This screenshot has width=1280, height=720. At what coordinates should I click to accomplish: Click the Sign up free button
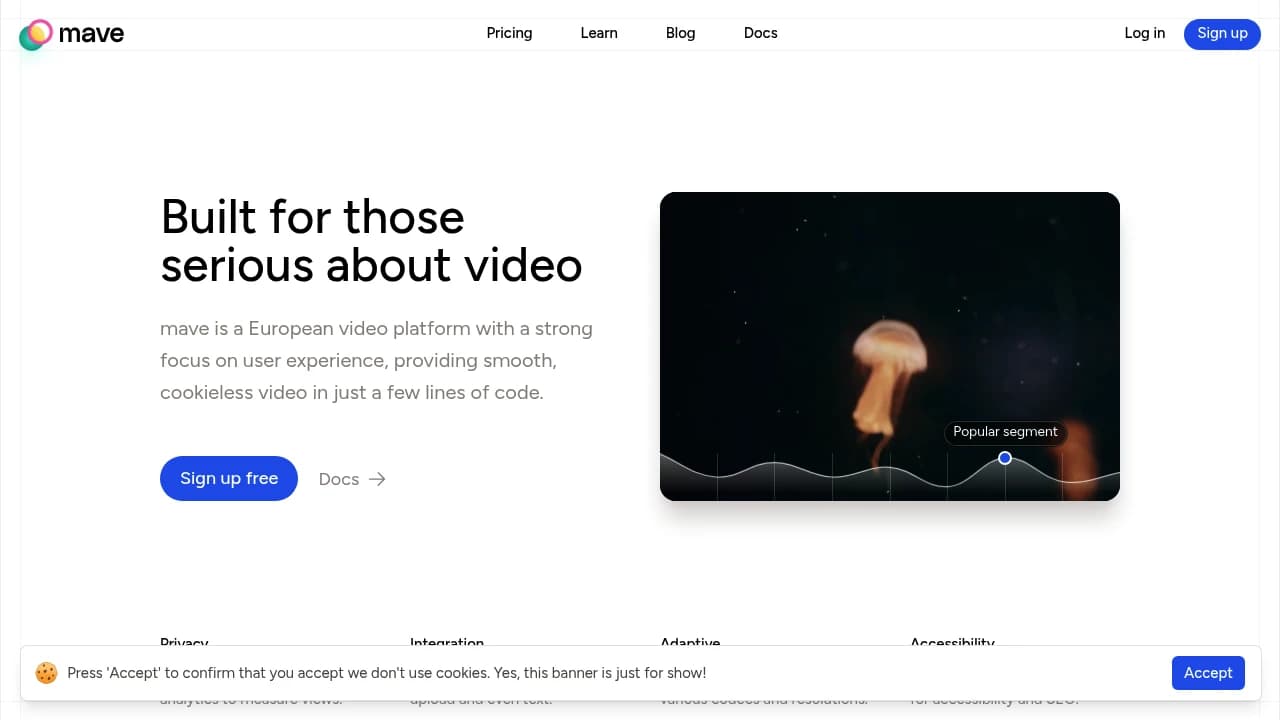229,478
